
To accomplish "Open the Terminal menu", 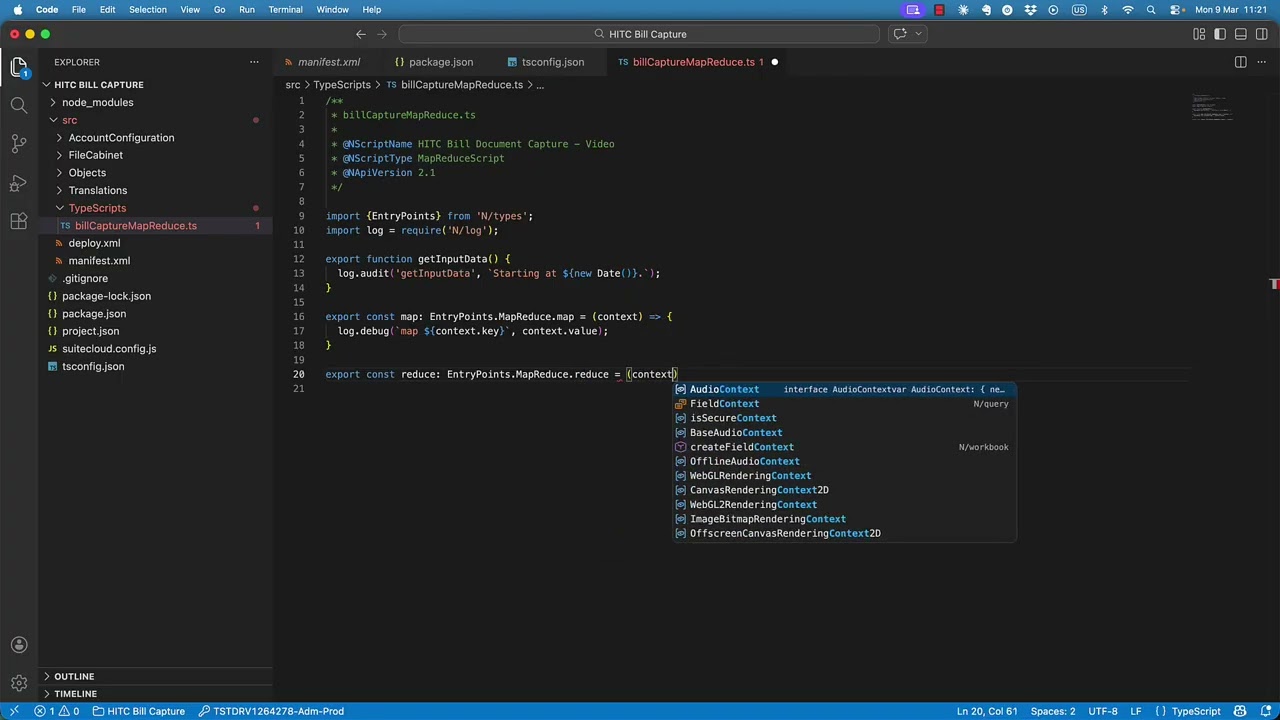I will (285, 10).
